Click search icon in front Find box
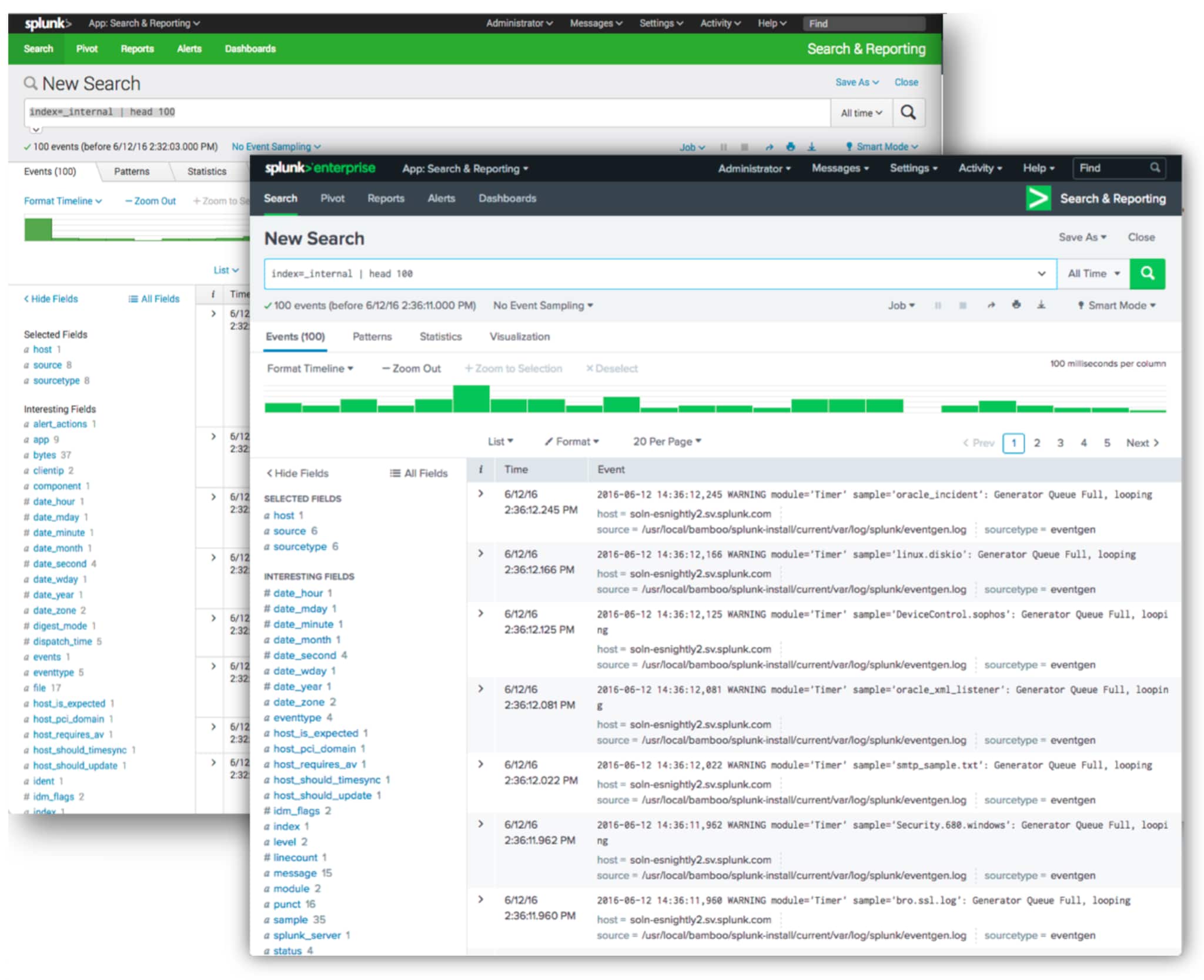Image resolution: width=1204 pixels, height=980 pixels. point(1155,168)
